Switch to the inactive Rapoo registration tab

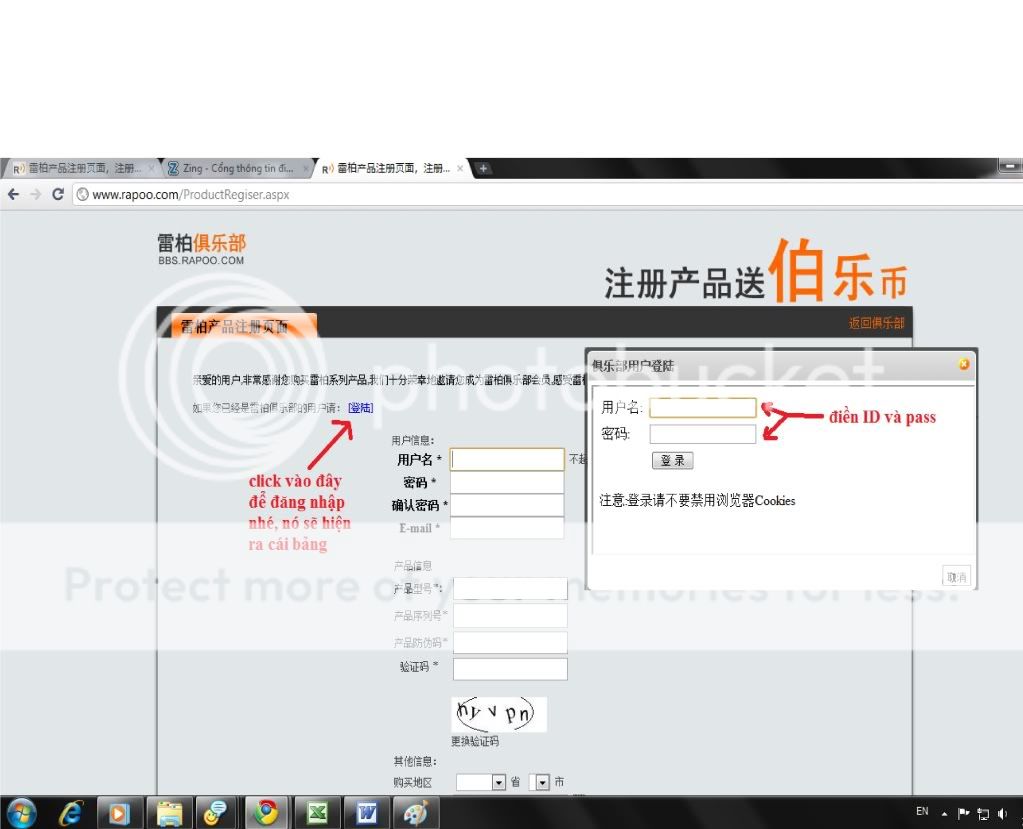click(82, 168)
